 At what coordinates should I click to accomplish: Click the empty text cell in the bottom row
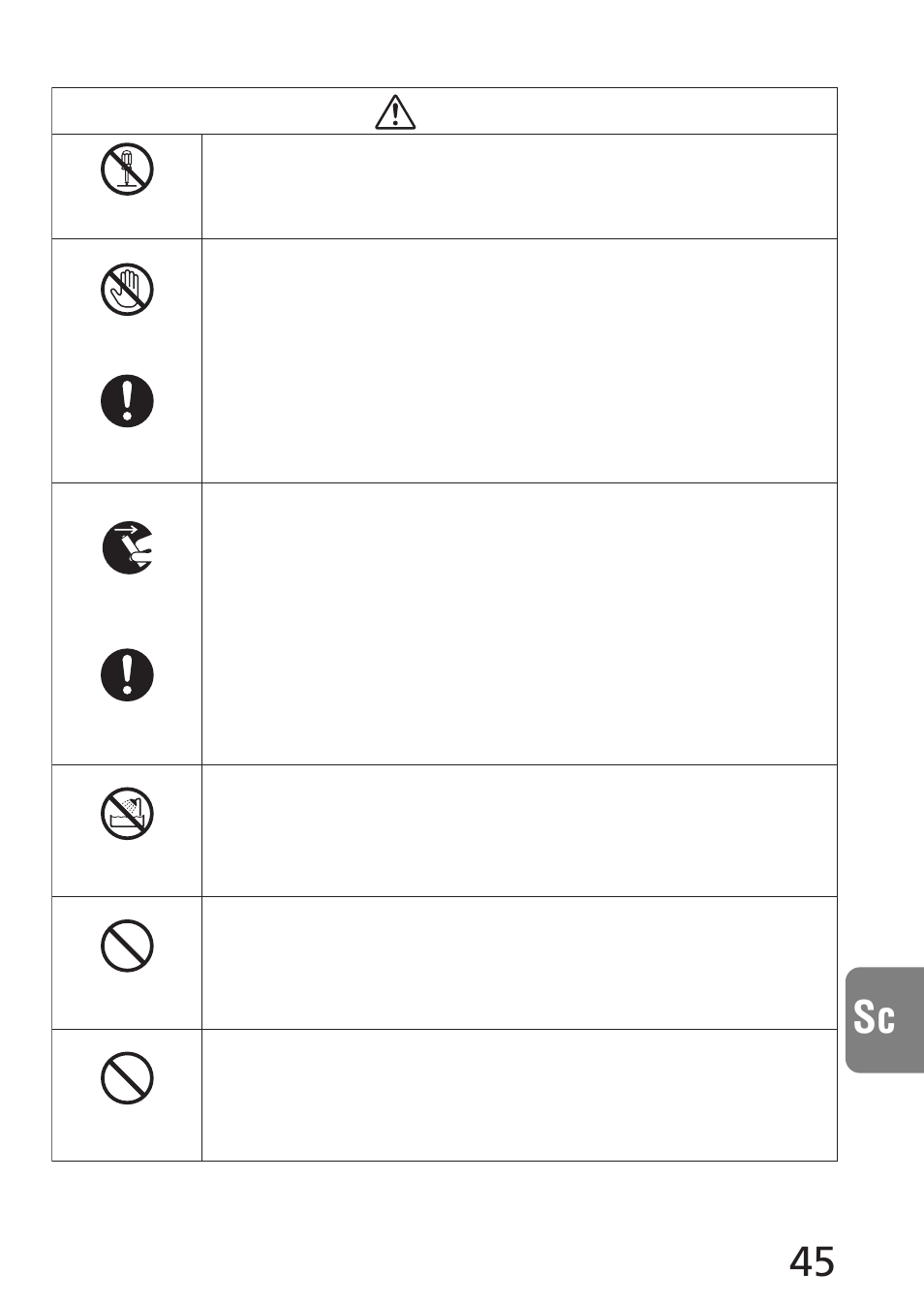coord(519,1095)
